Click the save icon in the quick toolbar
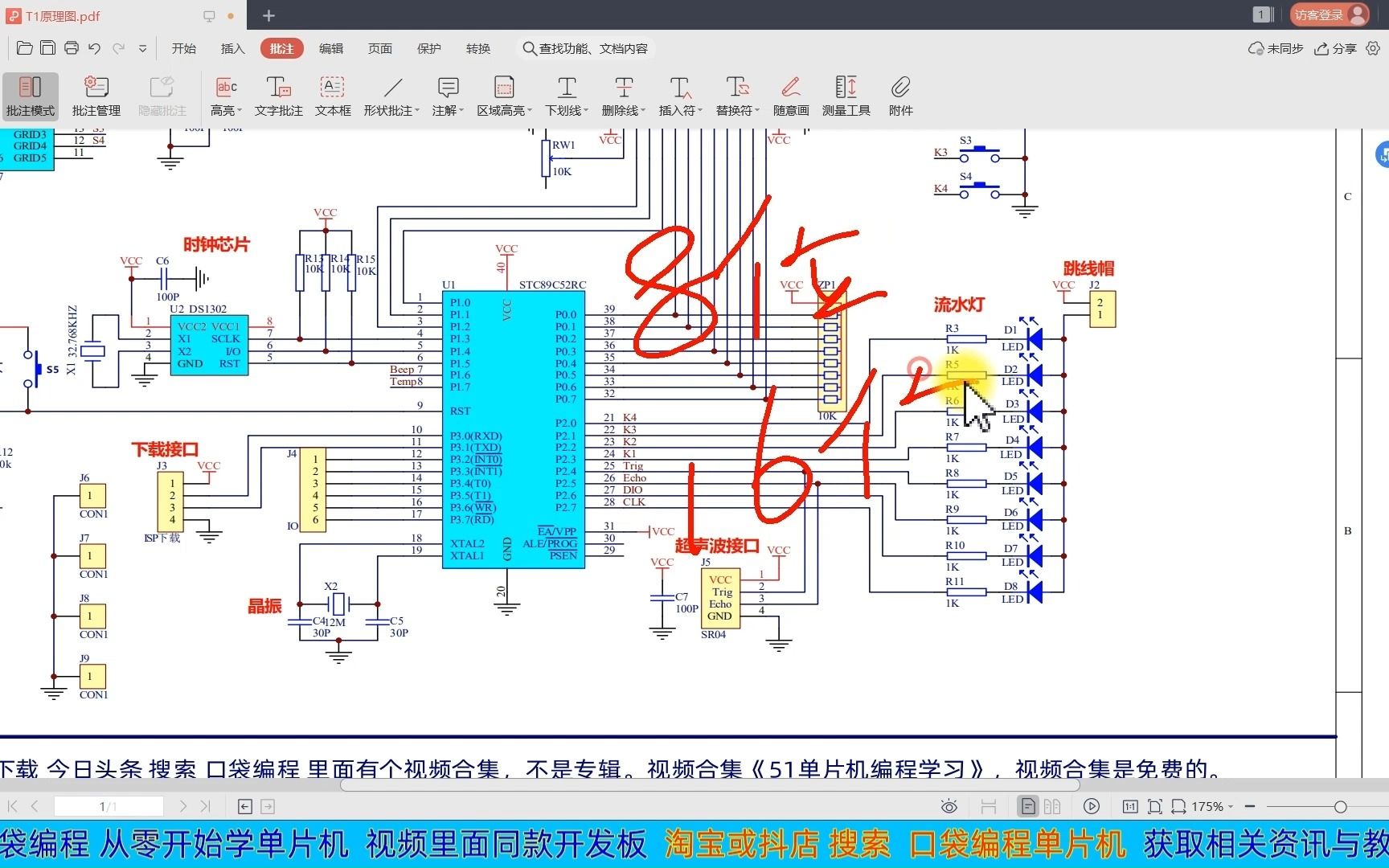This screenshot has width=1389, height=868. pos(47,48)
